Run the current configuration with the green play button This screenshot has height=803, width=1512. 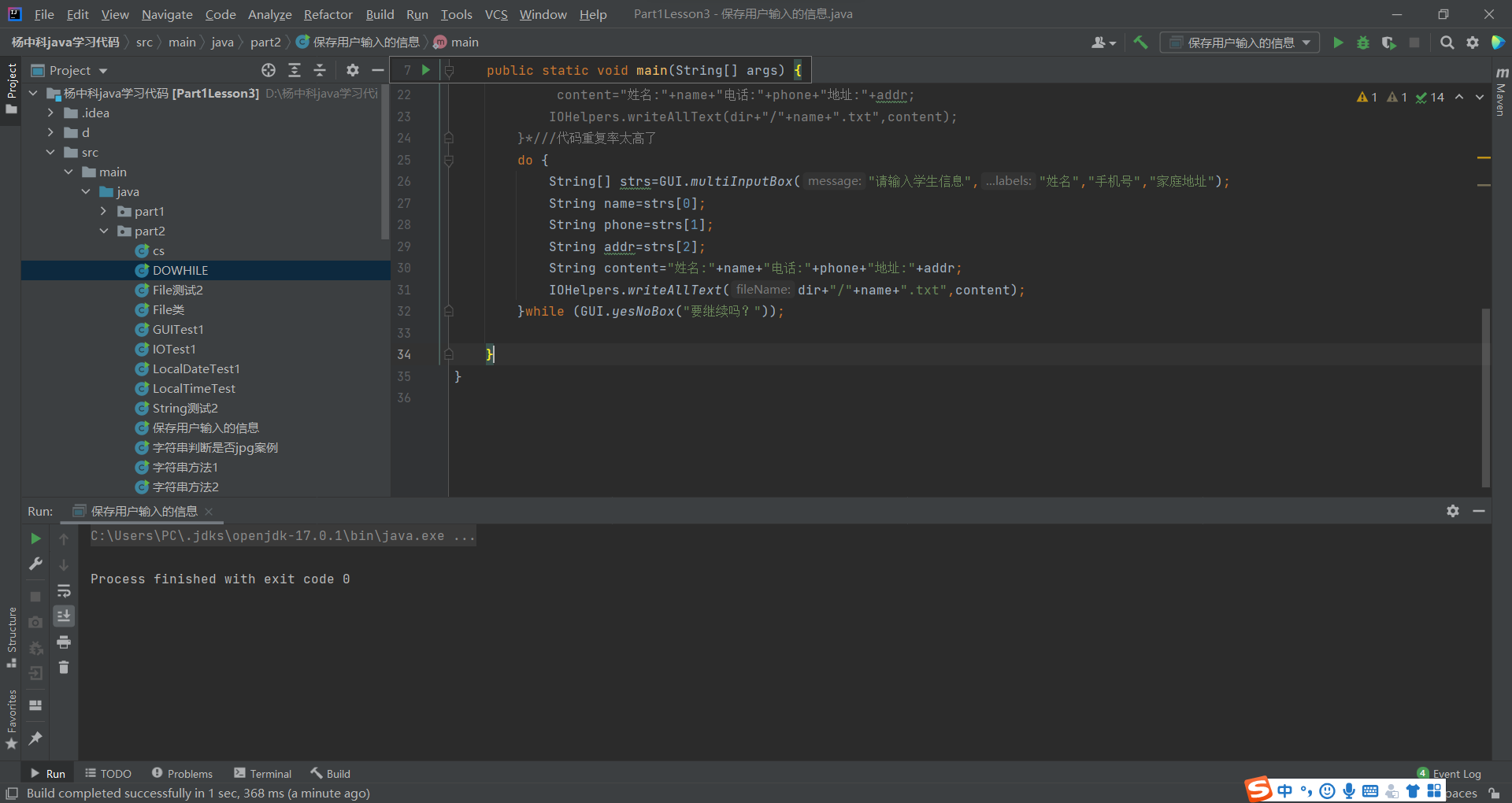[1337, 43]
